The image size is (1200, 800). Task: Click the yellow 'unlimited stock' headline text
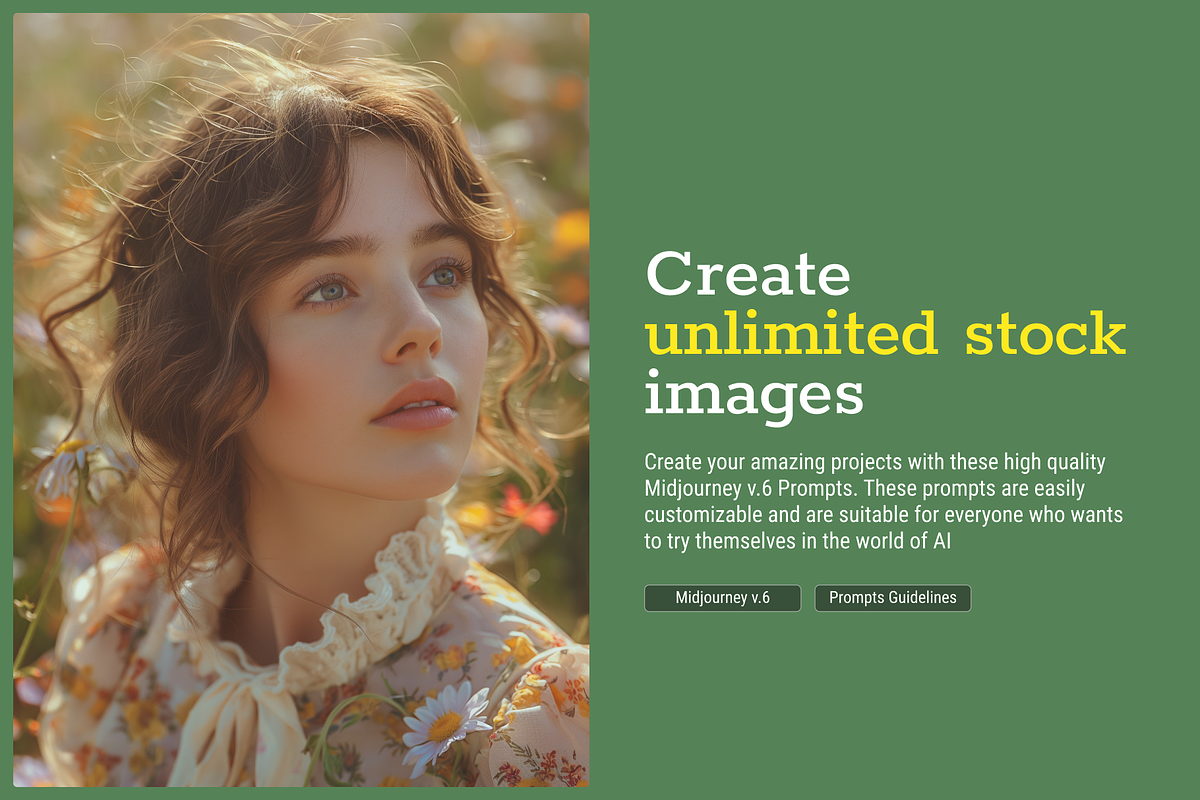[886, 334]
